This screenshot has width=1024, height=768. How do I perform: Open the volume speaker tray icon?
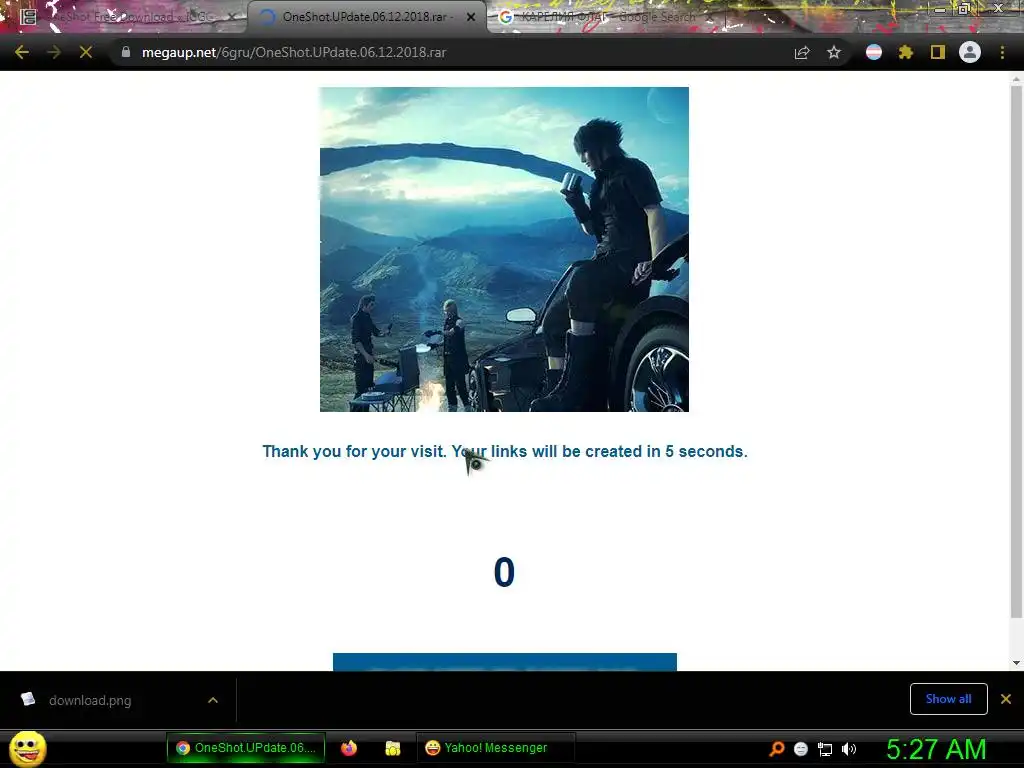pyautogui.click(x=849, y=749)
